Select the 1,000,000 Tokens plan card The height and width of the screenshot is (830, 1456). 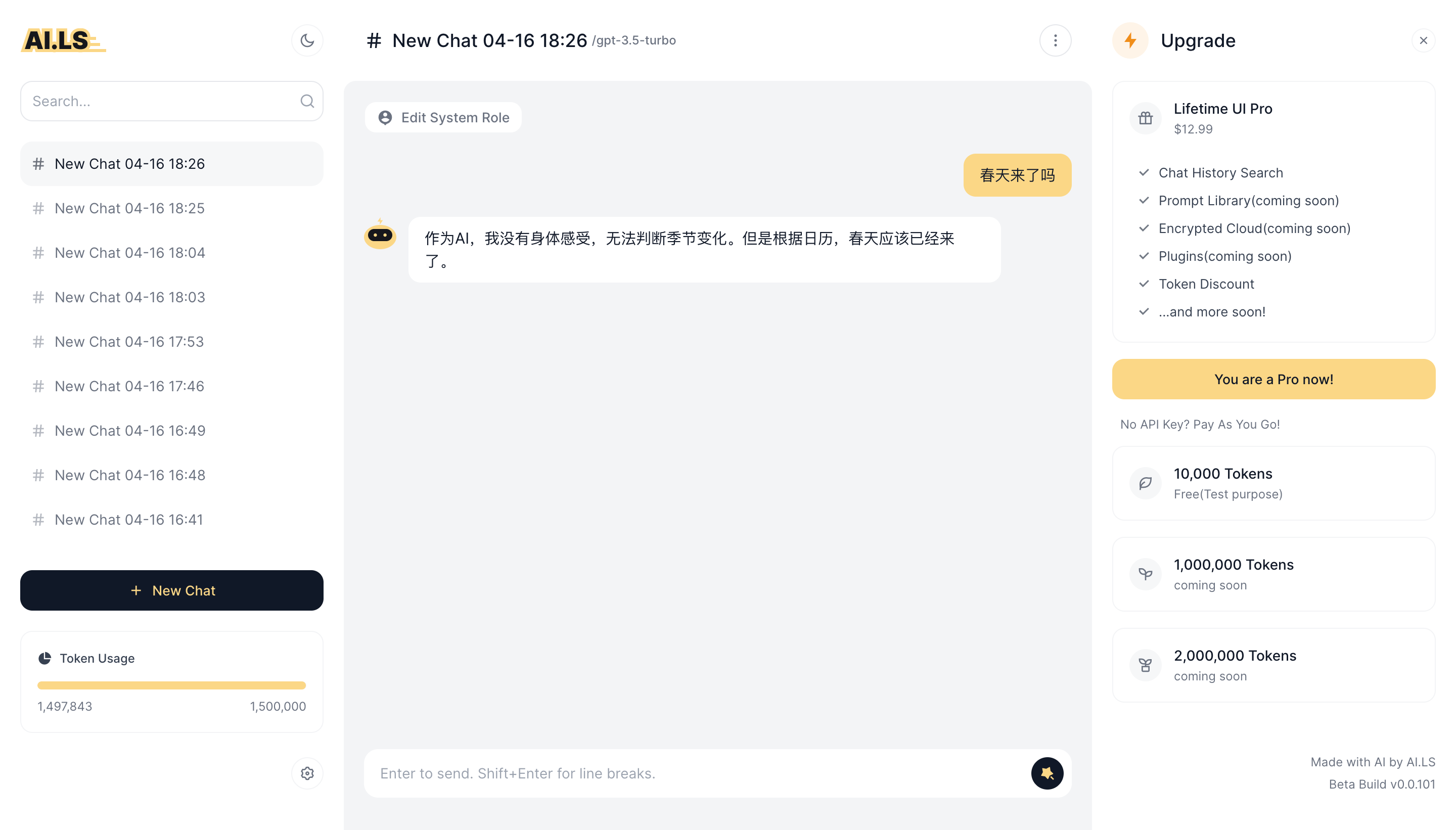(1273, 574)
